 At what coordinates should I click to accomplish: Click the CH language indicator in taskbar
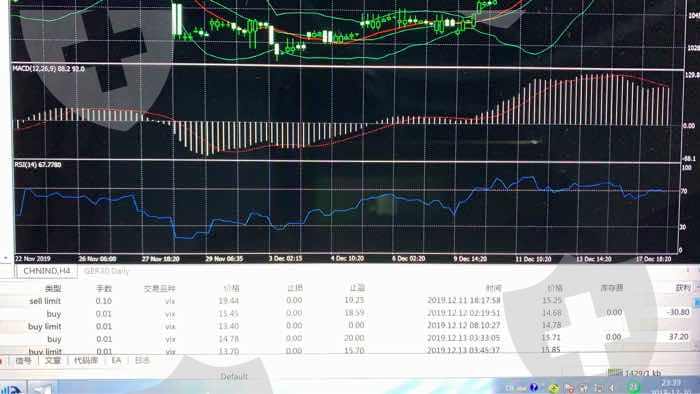[509, 388]
